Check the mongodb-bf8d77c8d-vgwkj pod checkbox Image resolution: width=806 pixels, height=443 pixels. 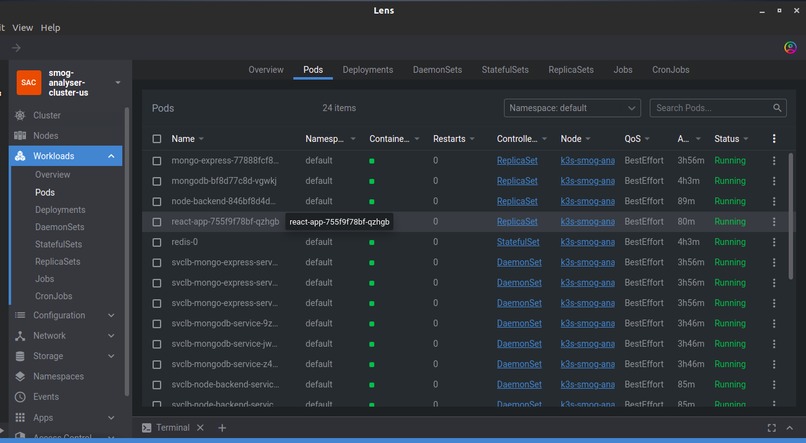157,181
